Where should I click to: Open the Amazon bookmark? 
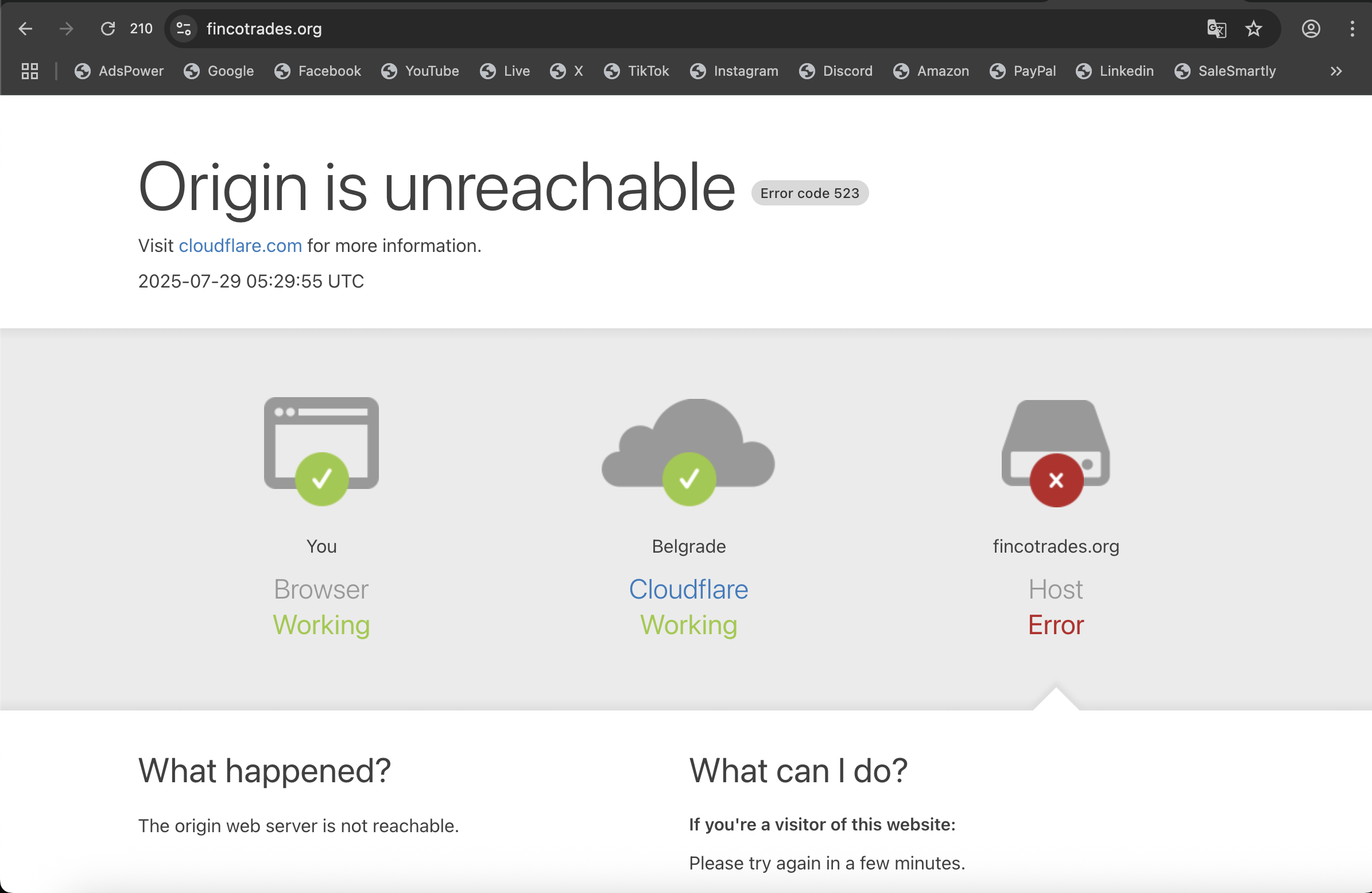[x=931, y=71]
